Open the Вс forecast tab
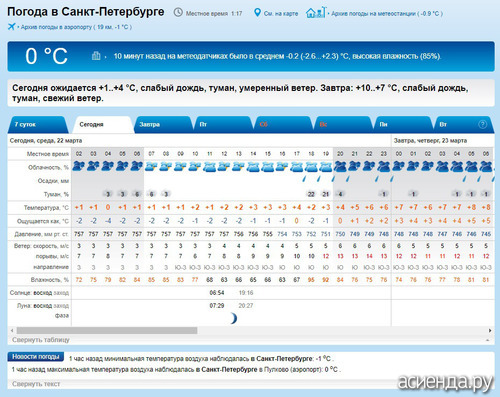 pyautogui.click(x=343, y=124)
